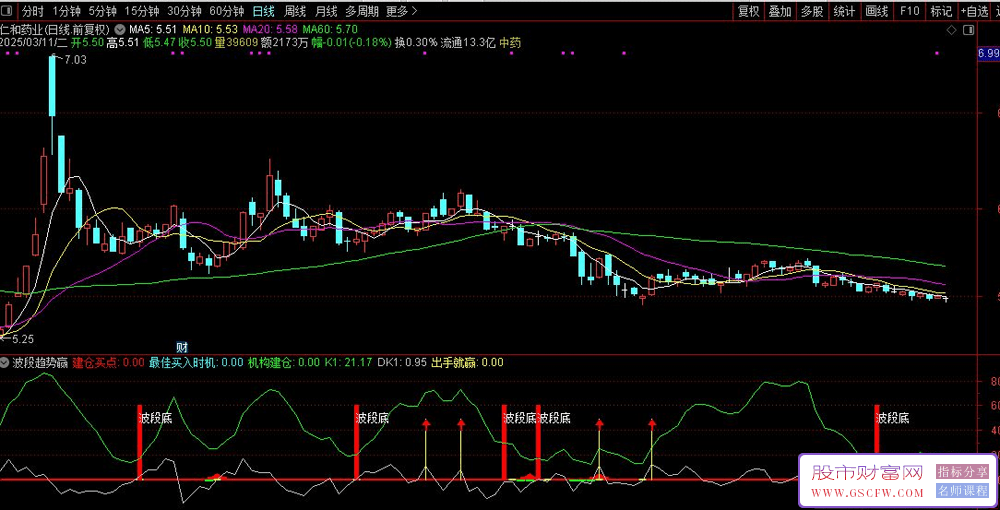Click the 财 financial event marker
1000x510 pixels.
click(182, 347)
